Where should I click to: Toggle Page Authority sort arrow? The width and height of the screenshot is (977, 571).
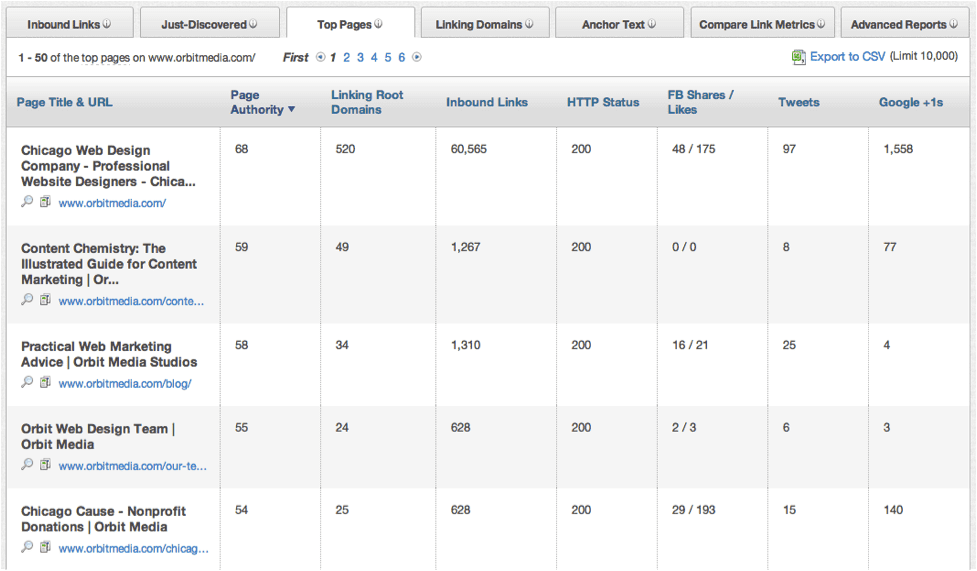[x=292, y=110]
